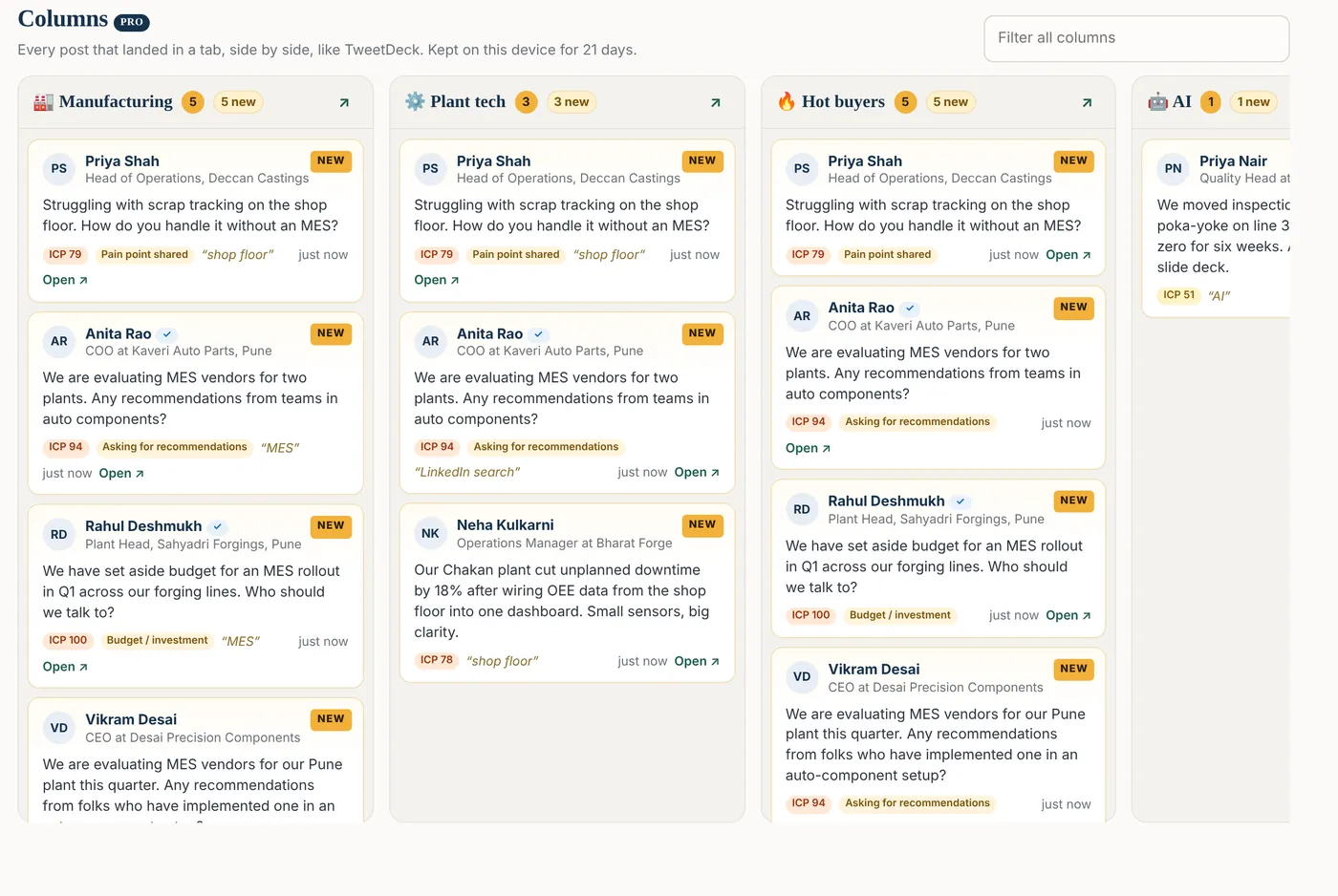Select the Manufacturing column title

click(116, 101)
